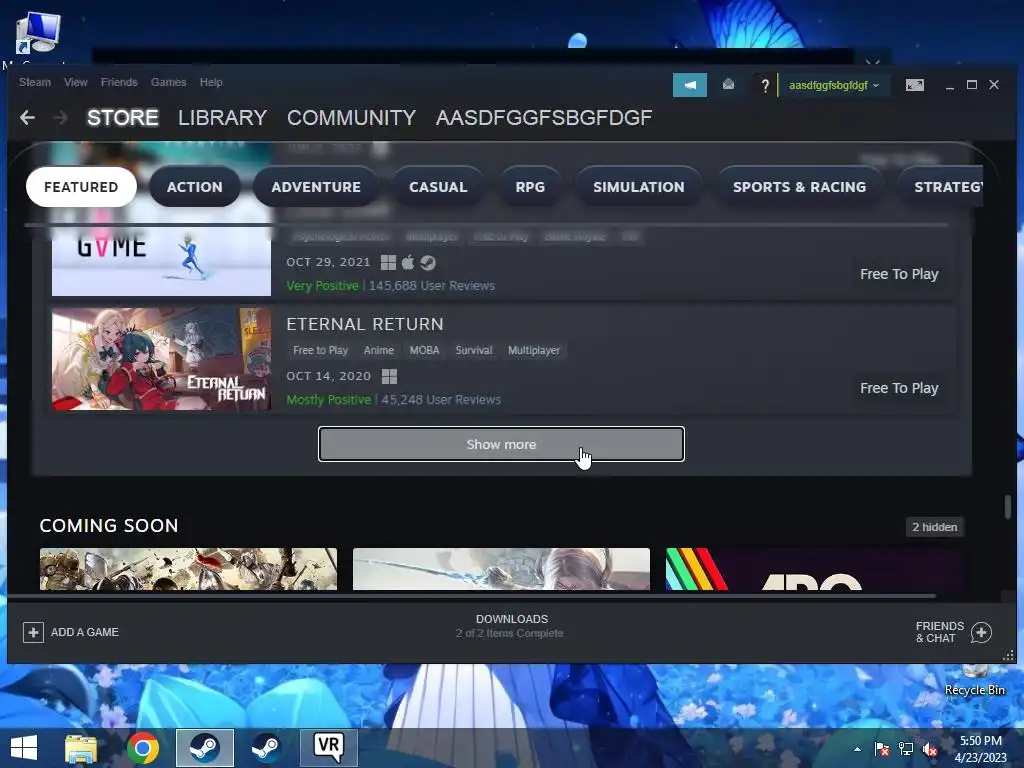Click the network tray icon
Viewport: 1024px width, 768px height.
click(x=906, y=749)
